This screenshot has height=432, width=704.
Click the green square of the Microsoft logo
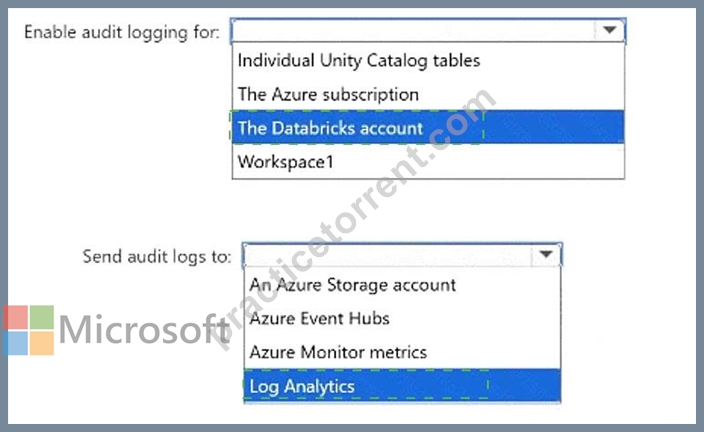point(42,317)
